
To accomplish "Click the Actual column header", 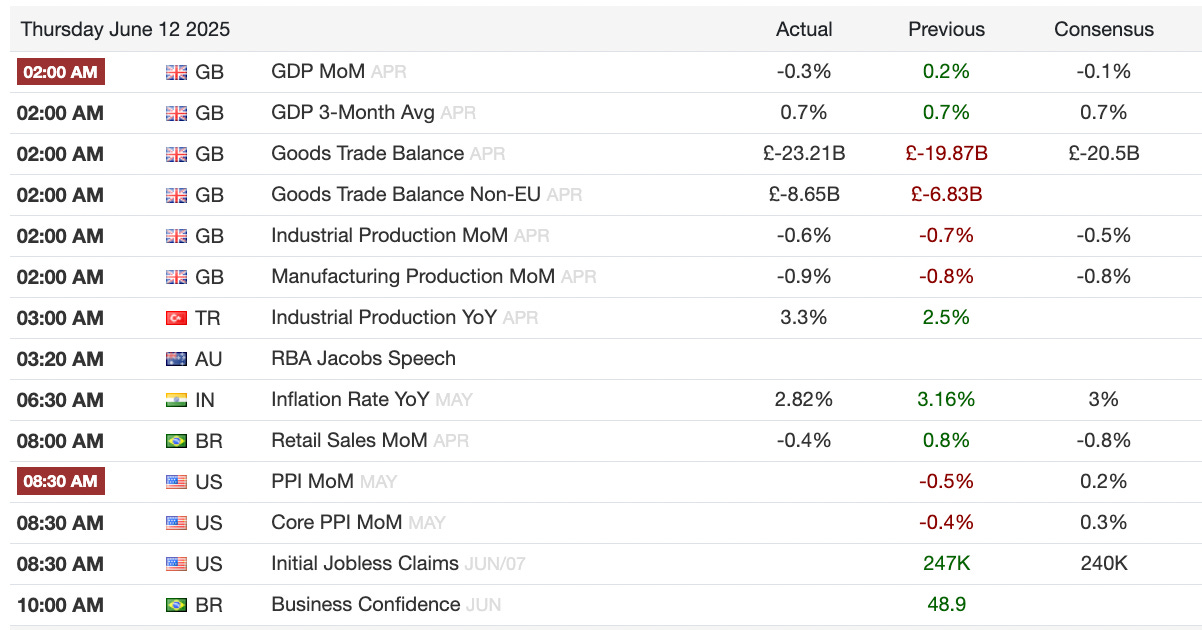I will [804, 30].
